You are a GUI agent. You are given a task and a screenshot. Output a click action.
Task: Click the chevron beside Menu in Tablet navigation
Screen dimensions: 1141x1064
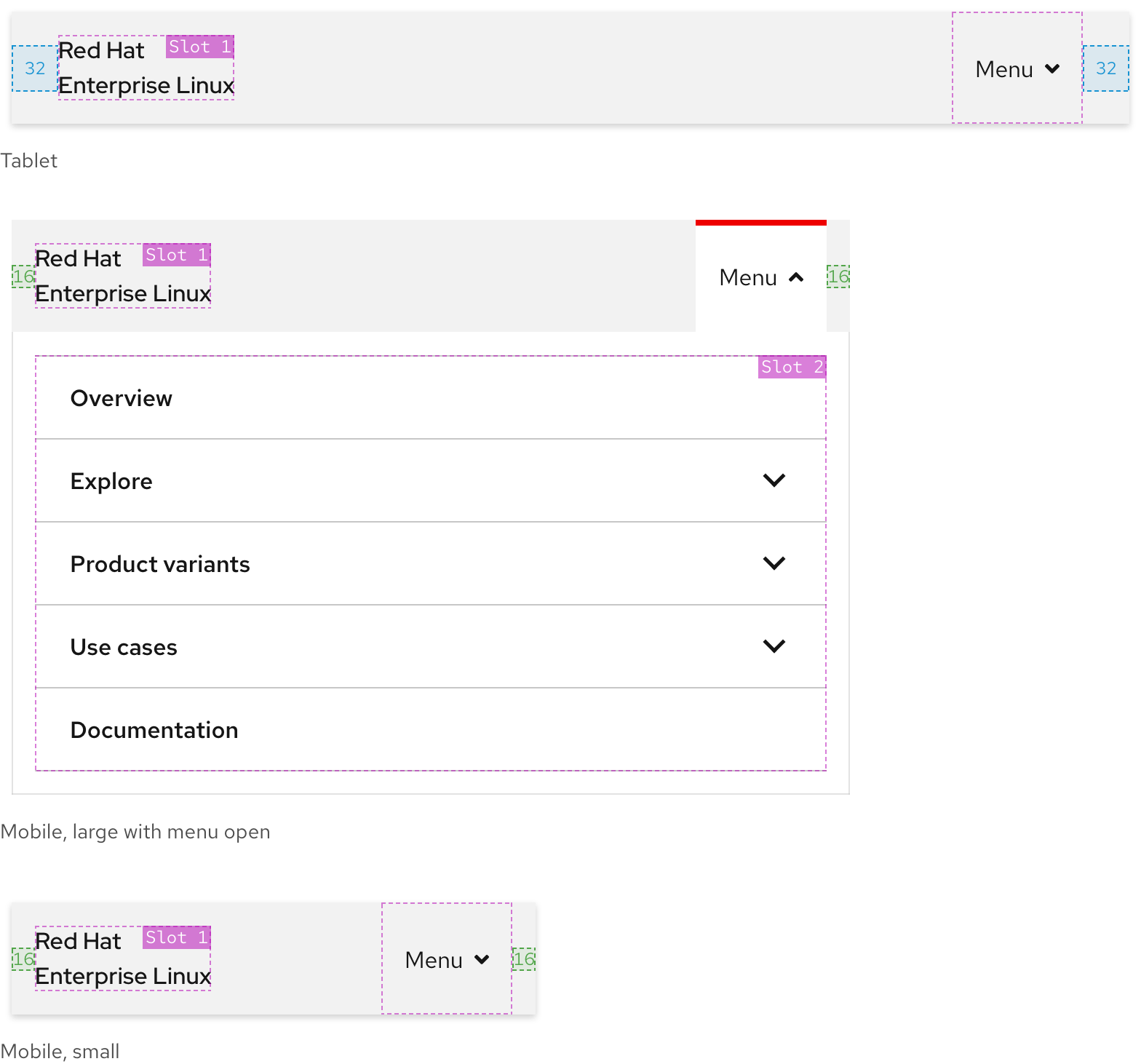[1051, 69]
